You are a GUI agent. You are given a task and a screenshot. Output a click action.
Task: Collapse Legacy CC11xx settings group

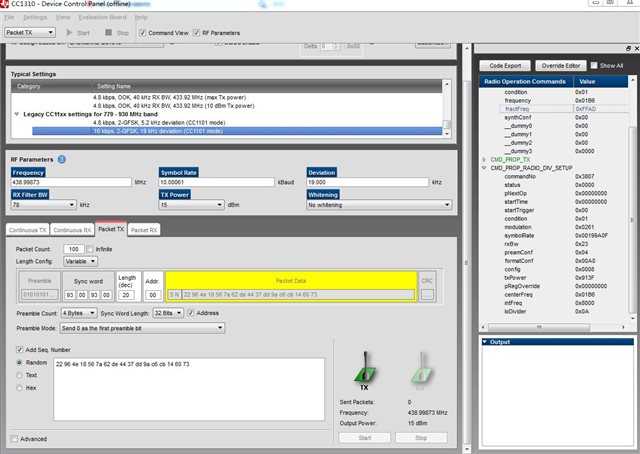point(17,114)
